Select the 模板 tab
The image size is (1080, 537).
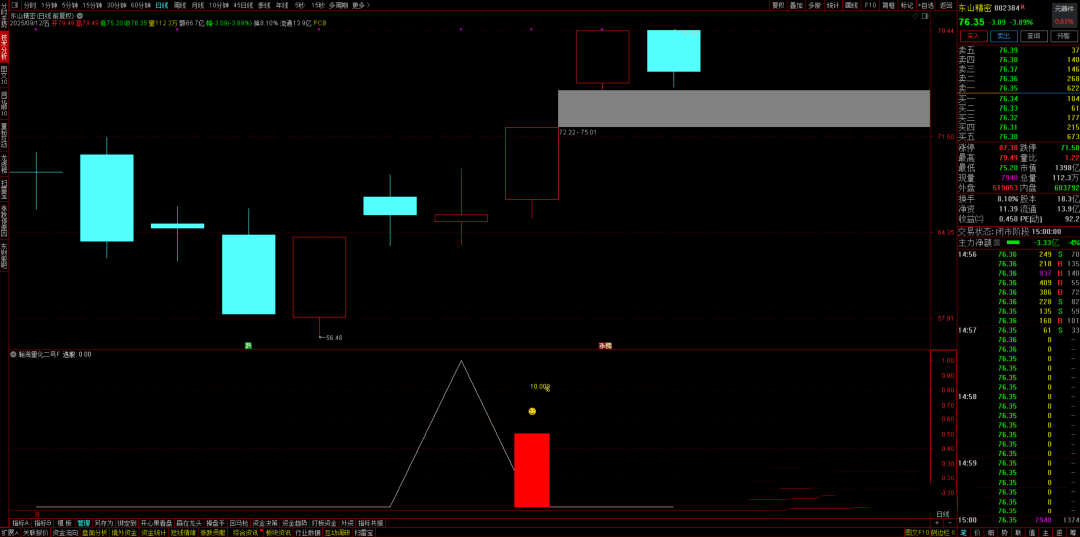click(64, 523)
